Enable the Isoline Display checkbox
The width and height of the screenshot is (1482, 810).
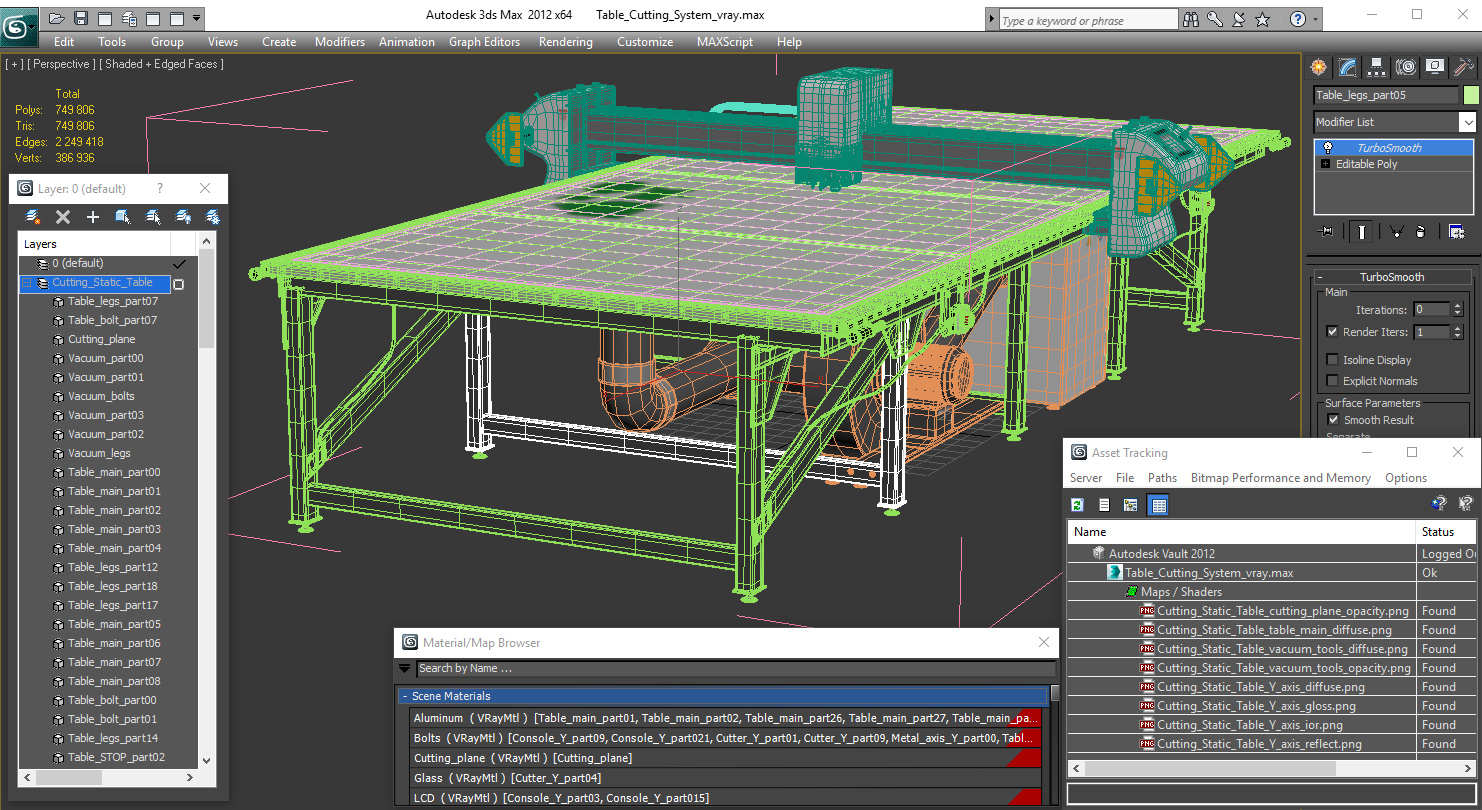[1332, 360]
